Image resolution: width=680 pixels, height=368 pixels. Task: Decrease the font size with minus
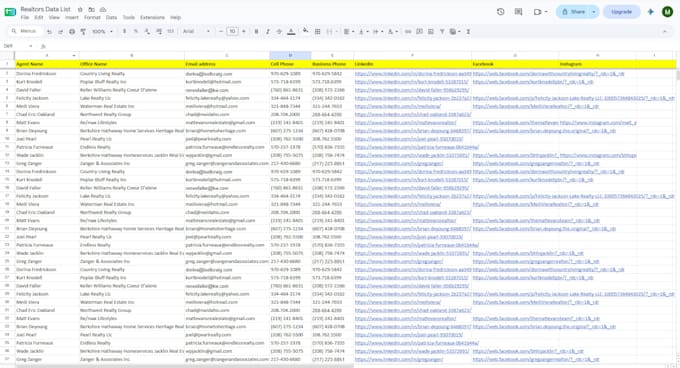pyautogui.click(x=221, y=32)
